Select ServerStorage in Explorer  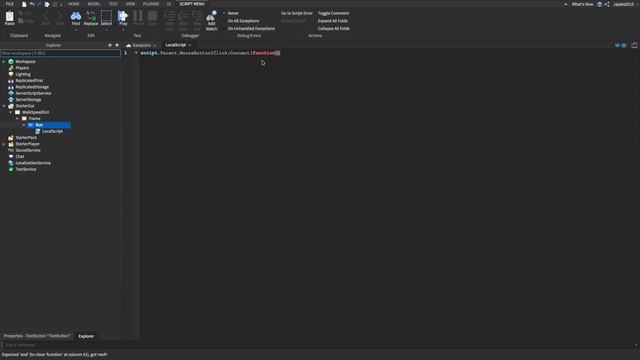click(x=28, y=100)
